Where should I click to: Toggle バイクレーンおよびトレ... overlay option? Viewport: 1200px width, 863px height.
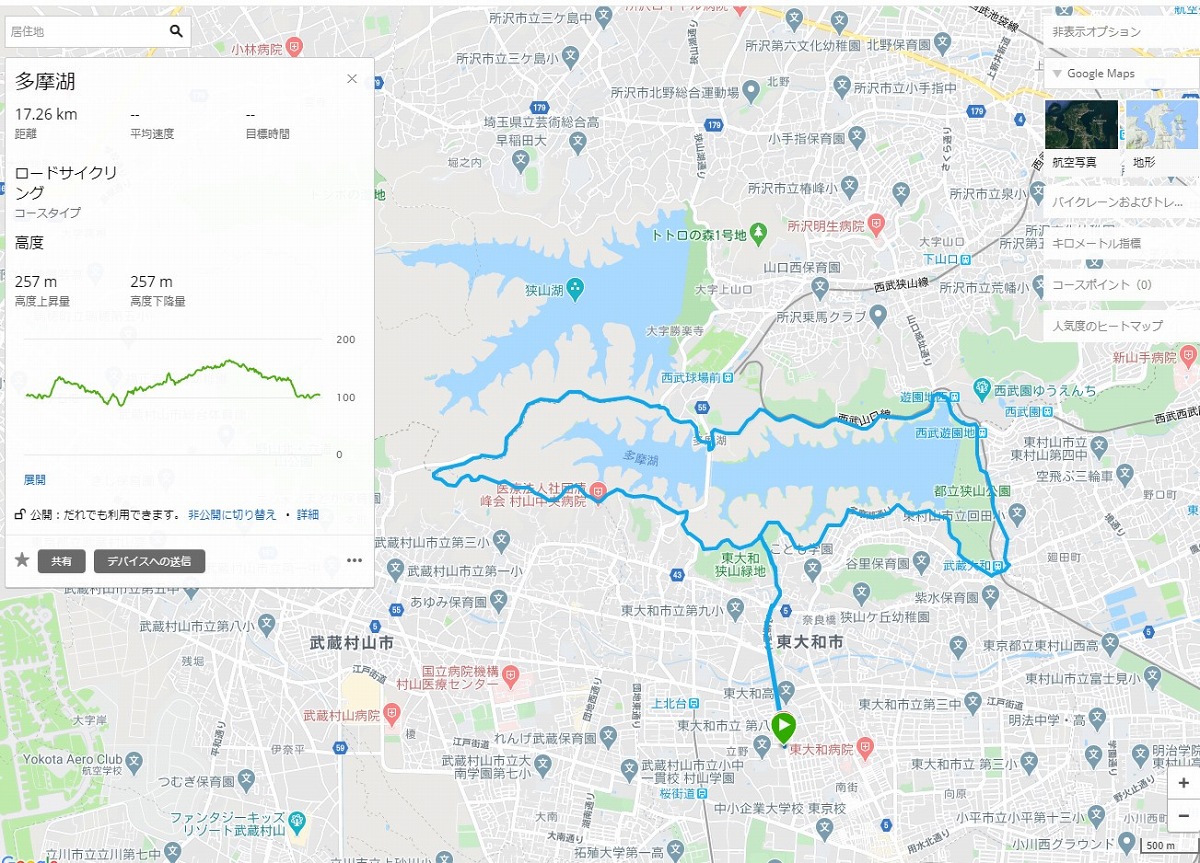[x=1121, y=202]
